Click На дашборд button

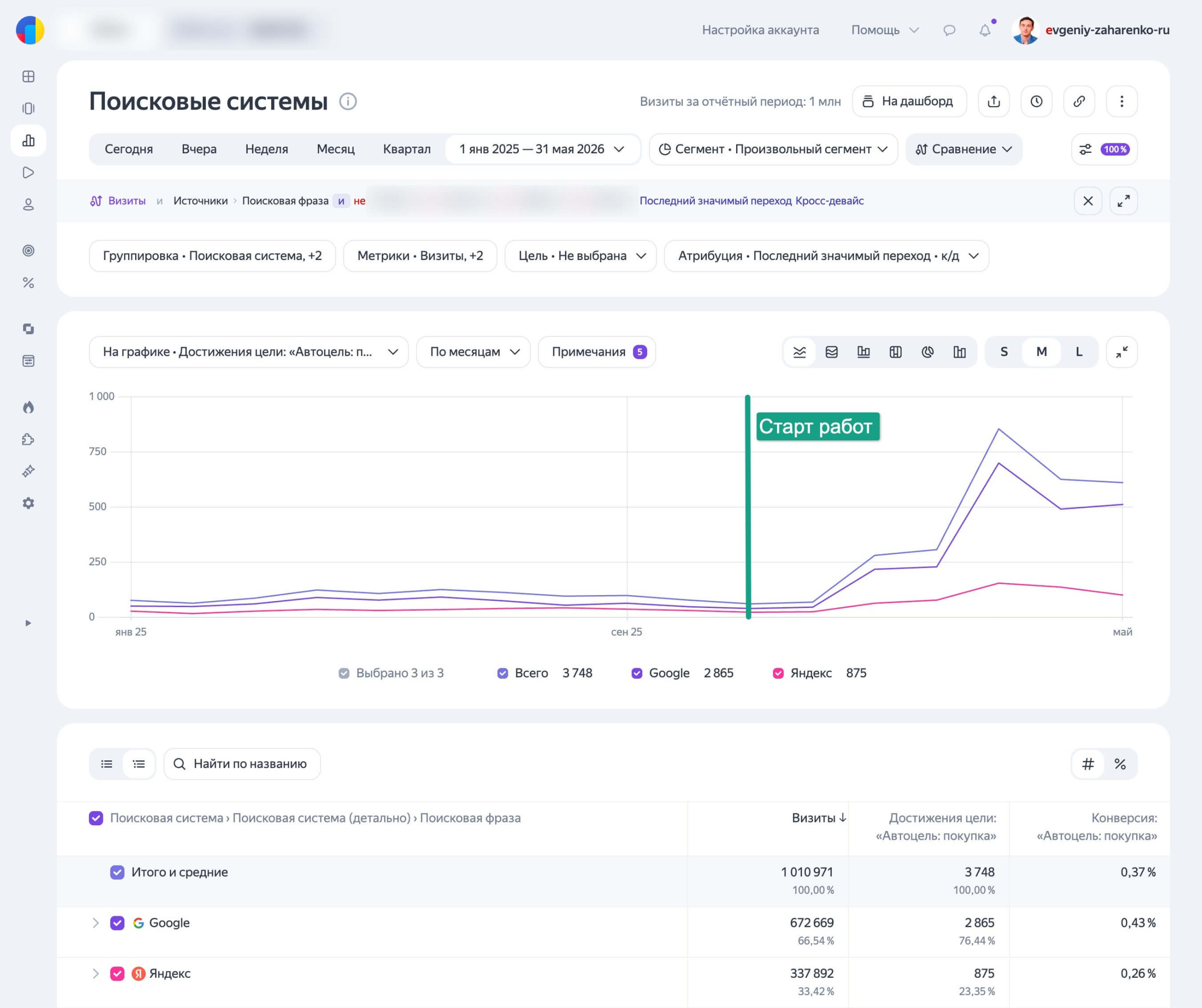[910, 101]
